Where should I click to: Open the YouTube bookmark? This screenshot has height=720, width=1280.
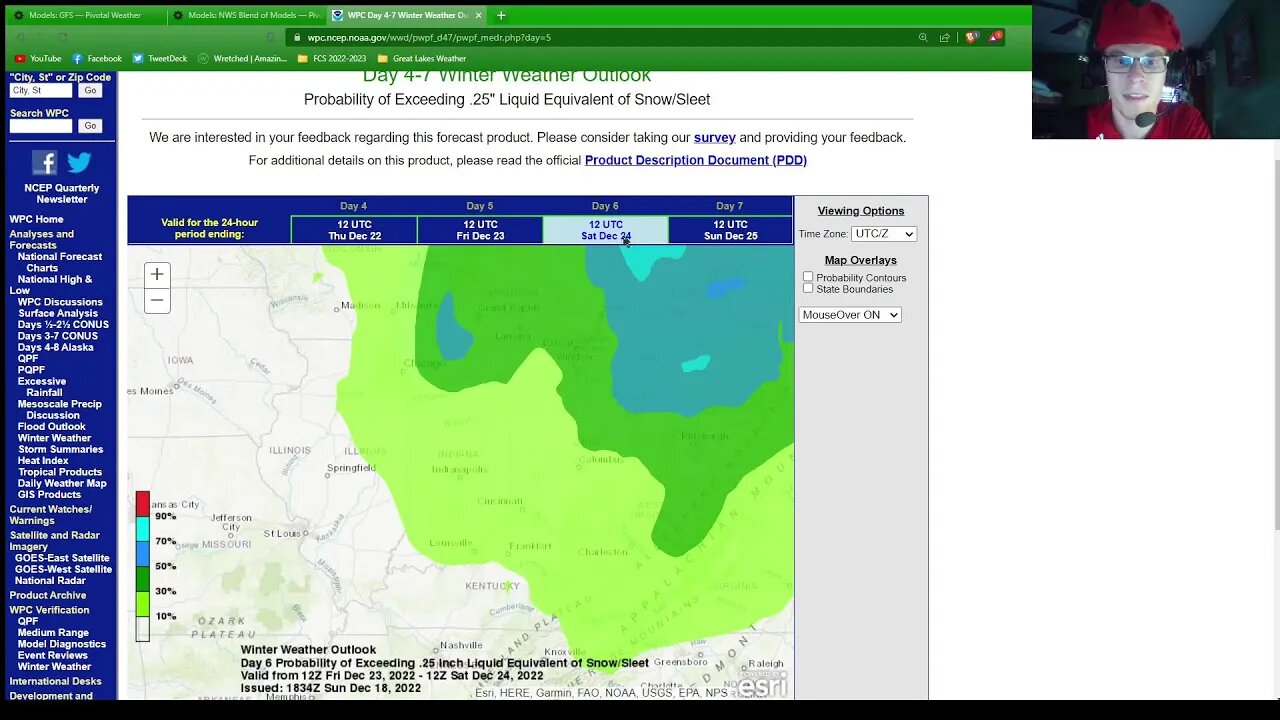38,58
